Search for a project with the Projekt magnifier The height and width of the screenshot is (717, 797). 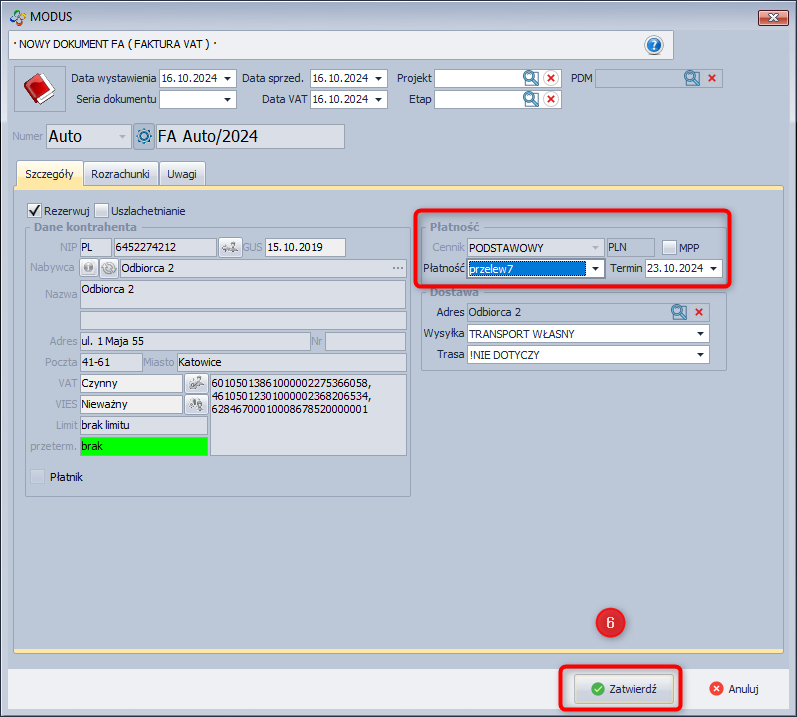531,78
